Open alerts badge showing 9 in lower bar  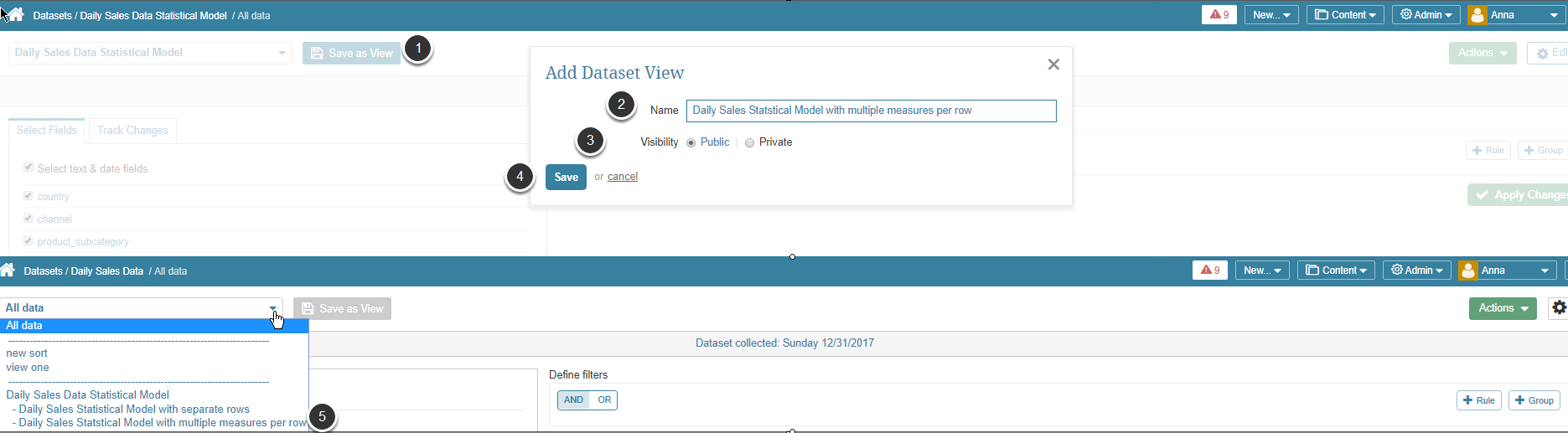1209,270
